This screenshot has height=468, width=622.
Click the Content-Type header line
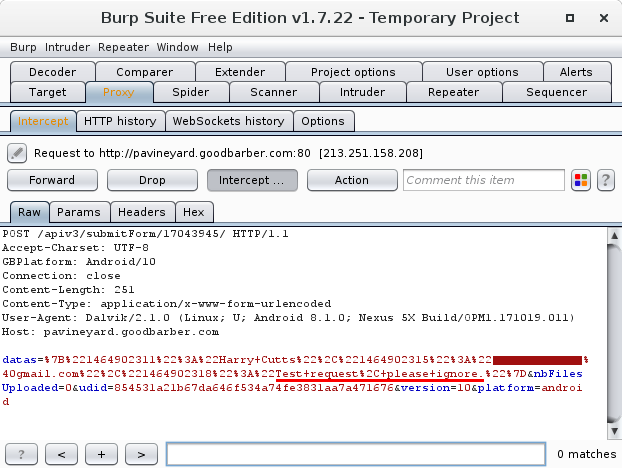point(167,304)
